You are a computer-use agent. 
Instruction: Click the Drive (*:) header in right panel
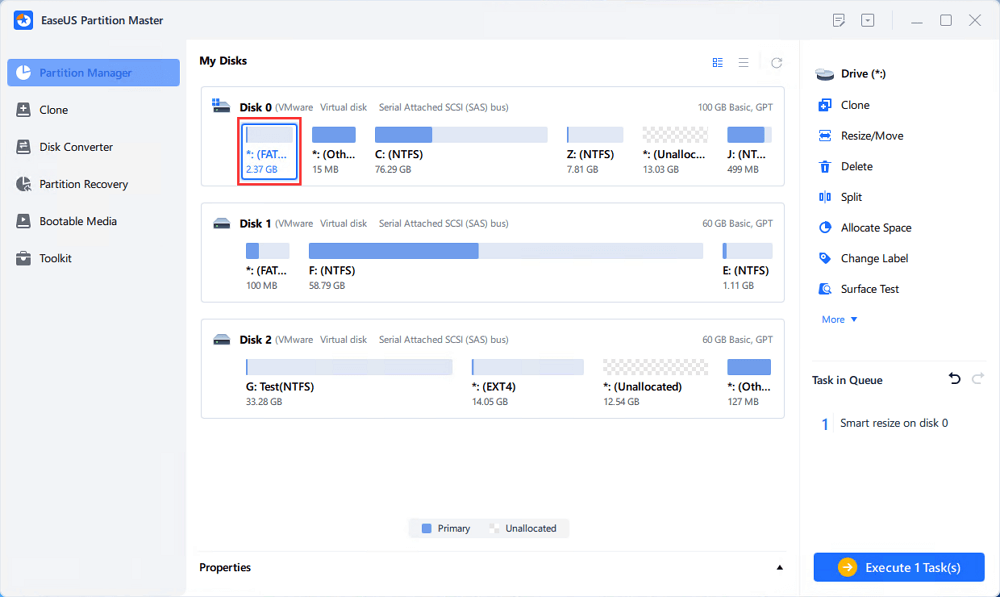point(863,74)
